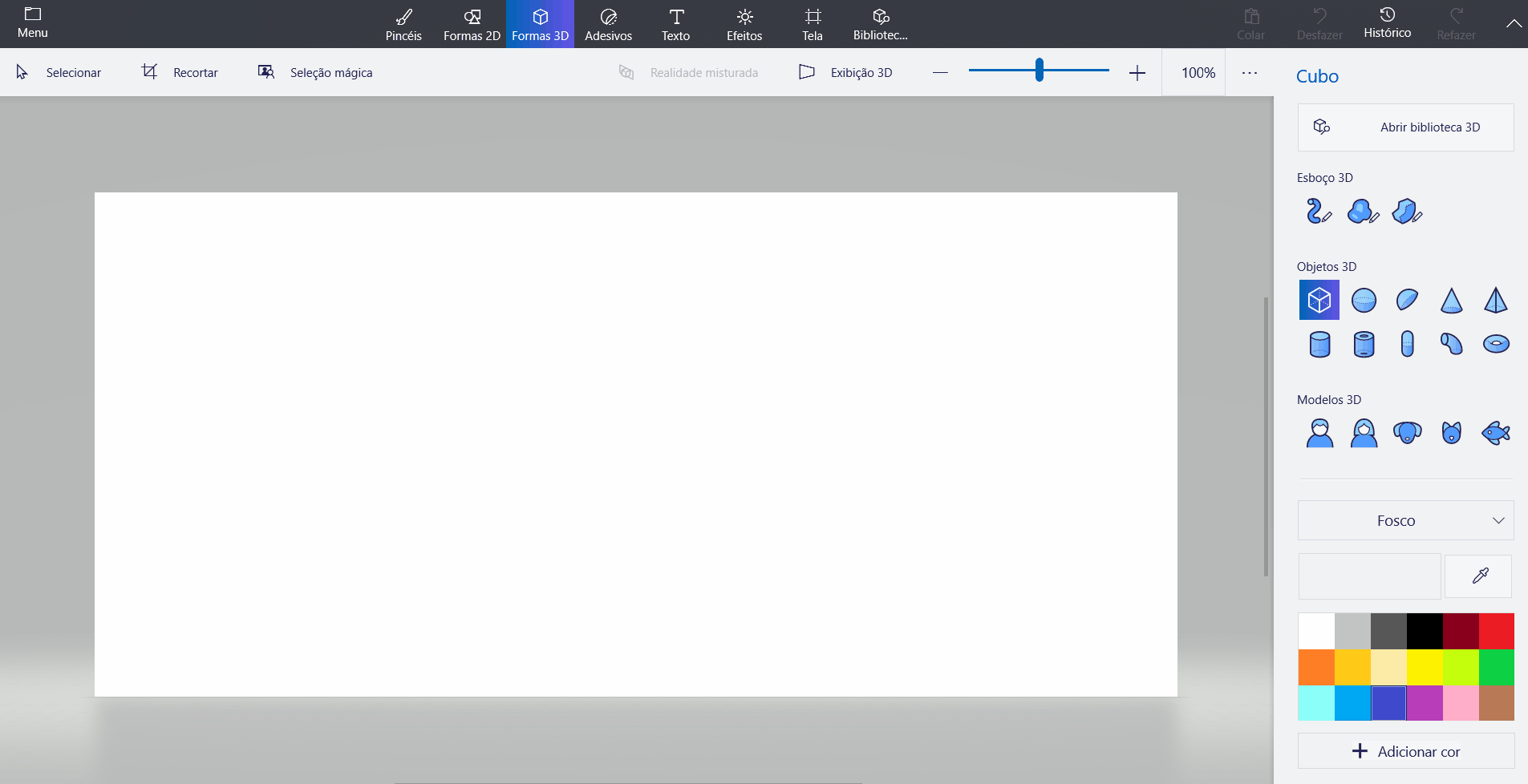1528x784 pixels.
Task: Collapse the top ribbon with the chevron
Action: click(x=1513, y=24)
